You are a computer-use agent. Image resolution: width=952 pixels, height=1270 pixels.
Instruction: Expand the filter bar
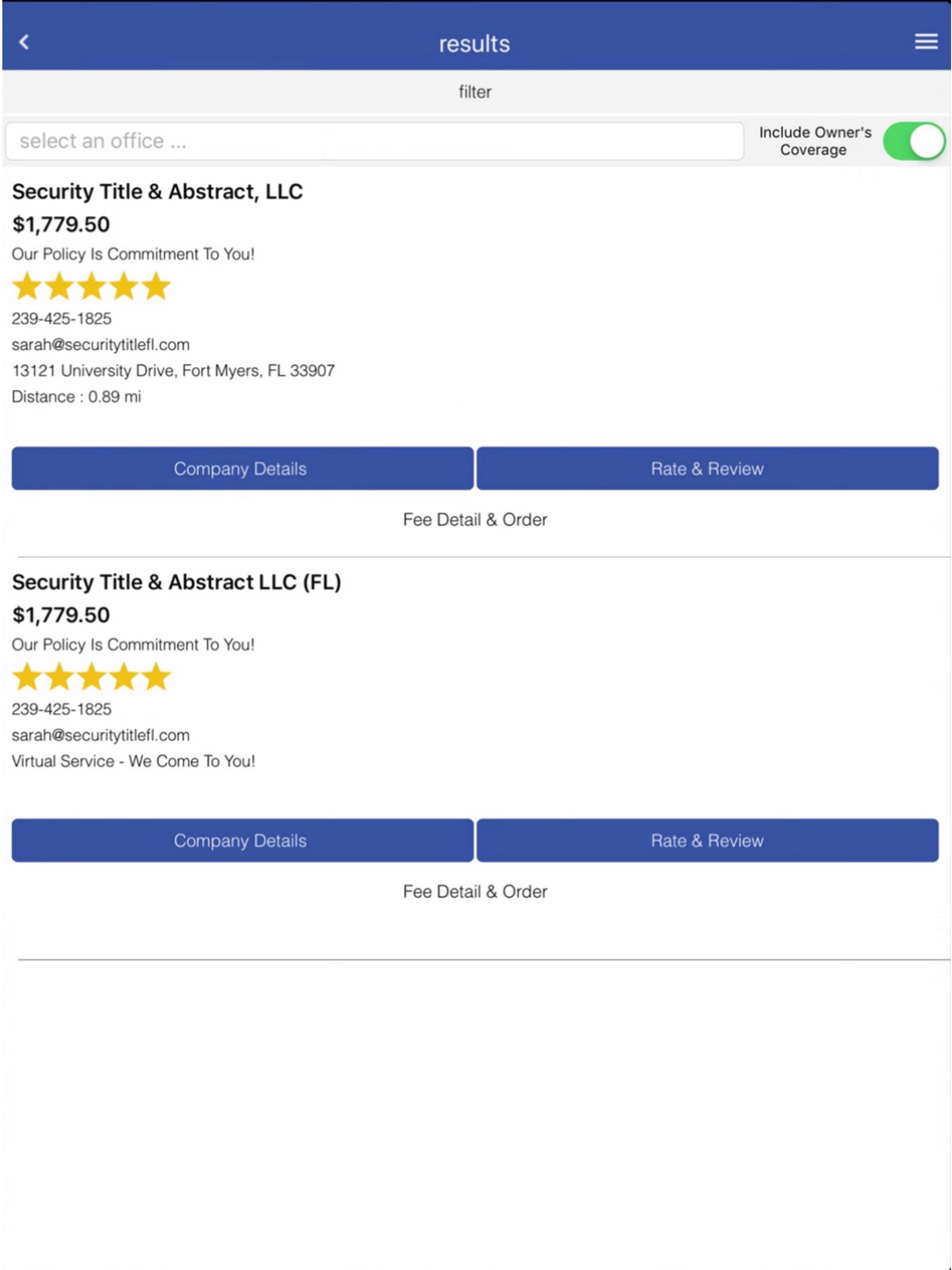476,92
